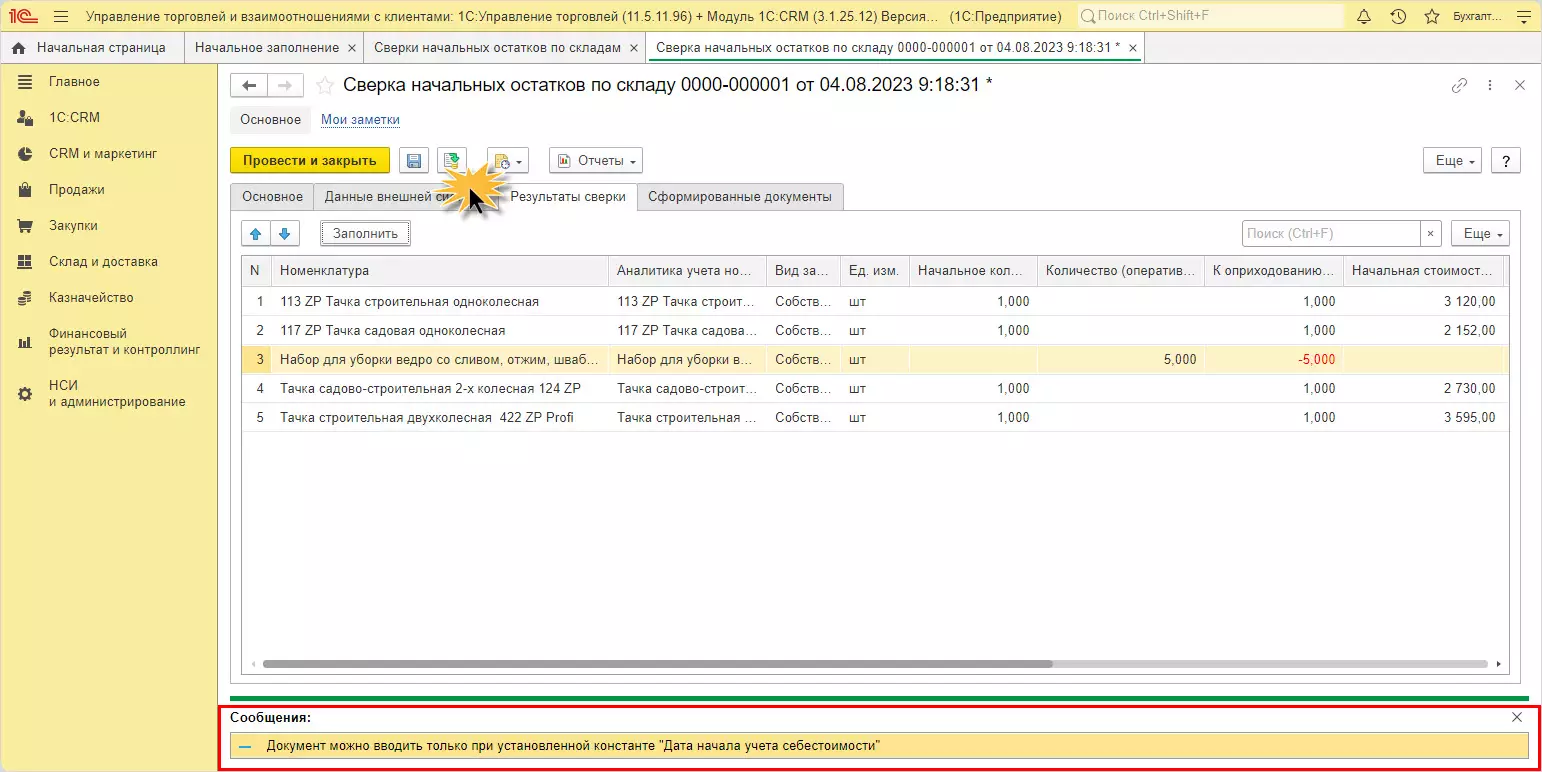Open the Мои заметки link
This screenshot has height=772, width=1542.
click(x=360, y=120)
